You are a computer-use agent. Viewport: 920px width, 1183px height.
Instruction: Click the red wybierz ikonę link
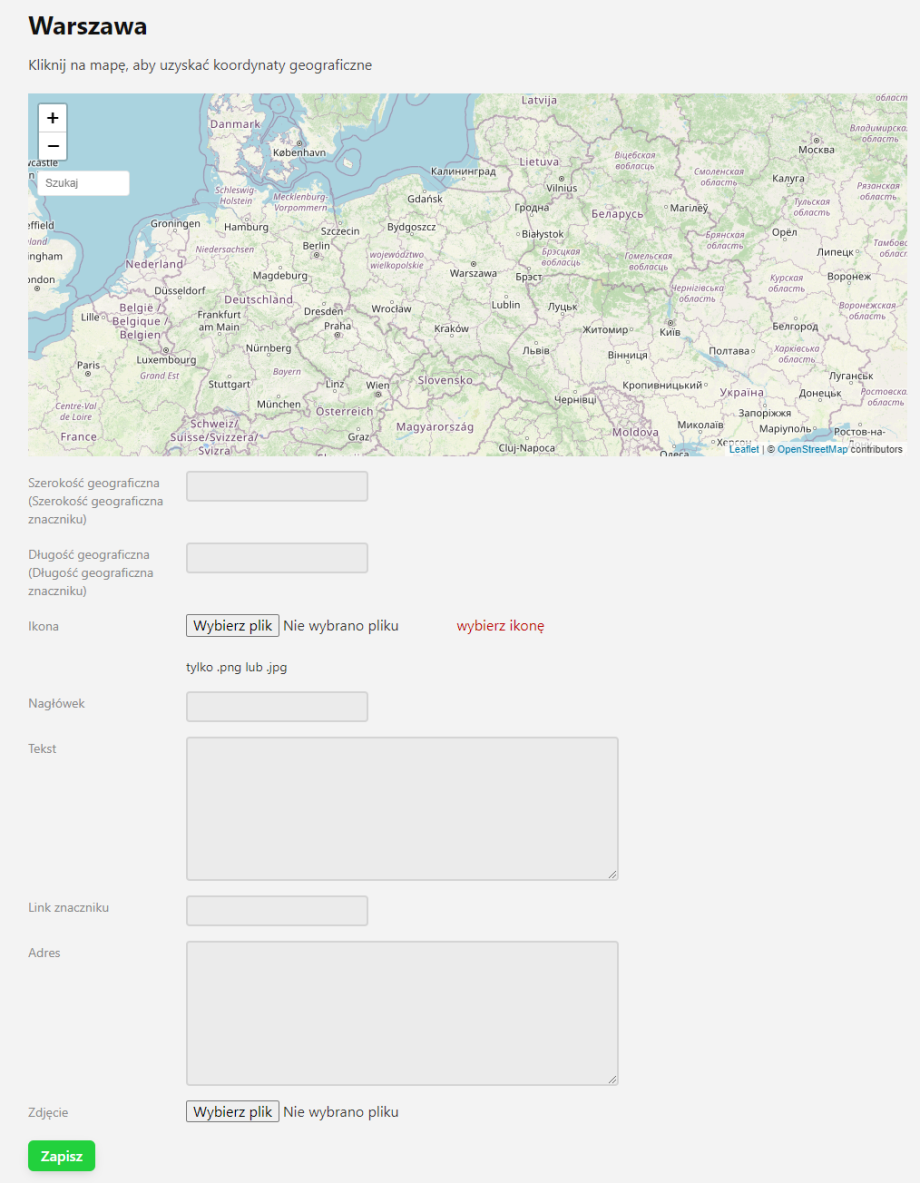500,626
